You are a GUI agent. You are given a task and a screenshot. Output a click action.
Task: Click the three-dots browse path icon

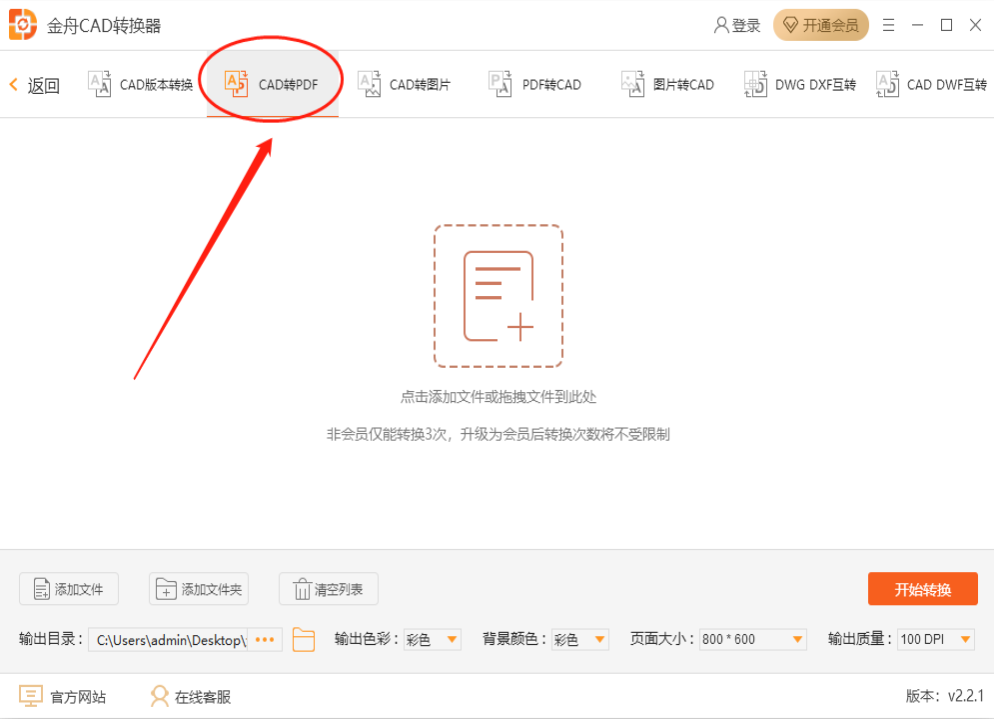pos(265,640)
